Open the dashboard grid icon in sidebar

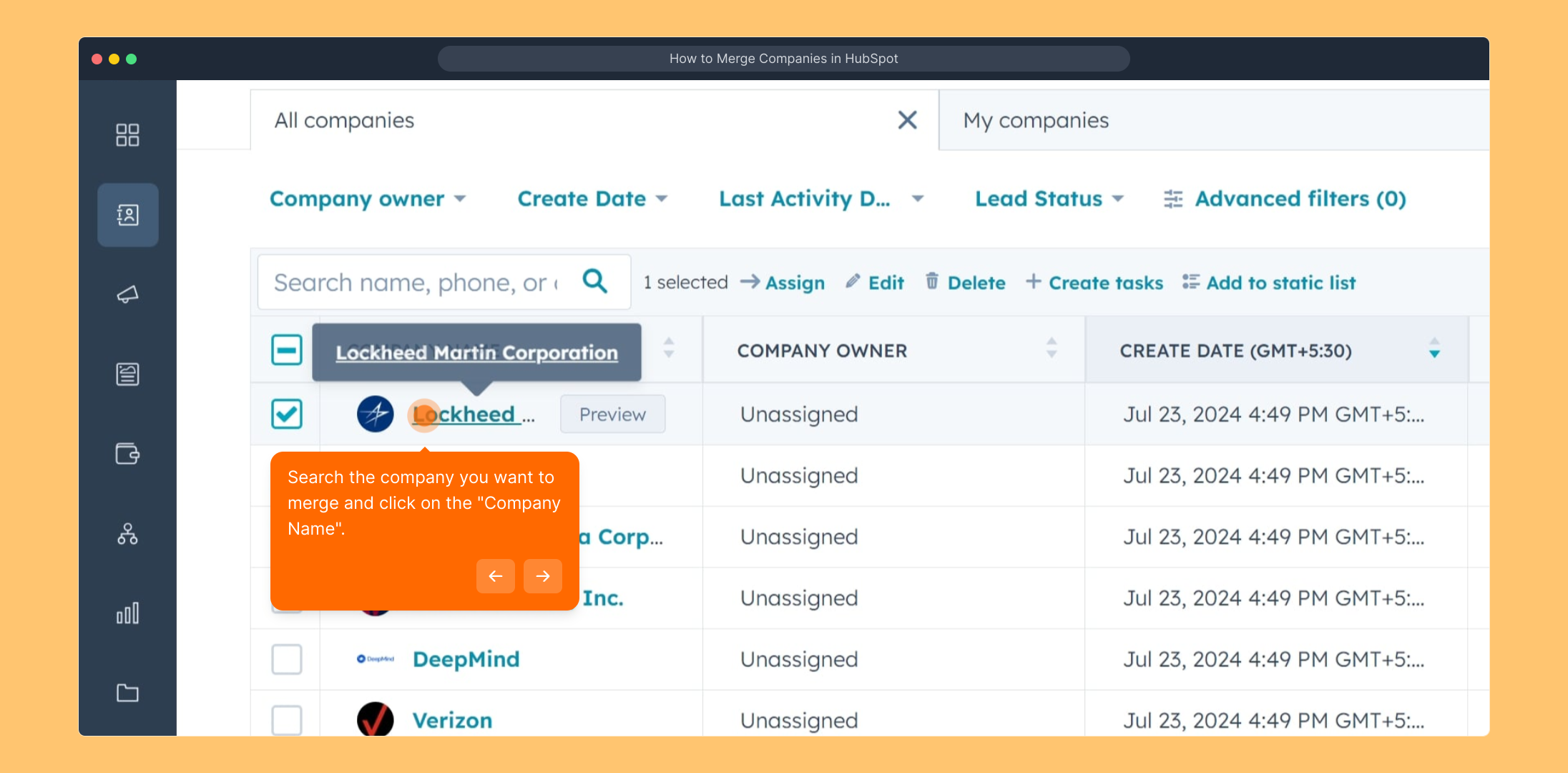pos(127,135)
